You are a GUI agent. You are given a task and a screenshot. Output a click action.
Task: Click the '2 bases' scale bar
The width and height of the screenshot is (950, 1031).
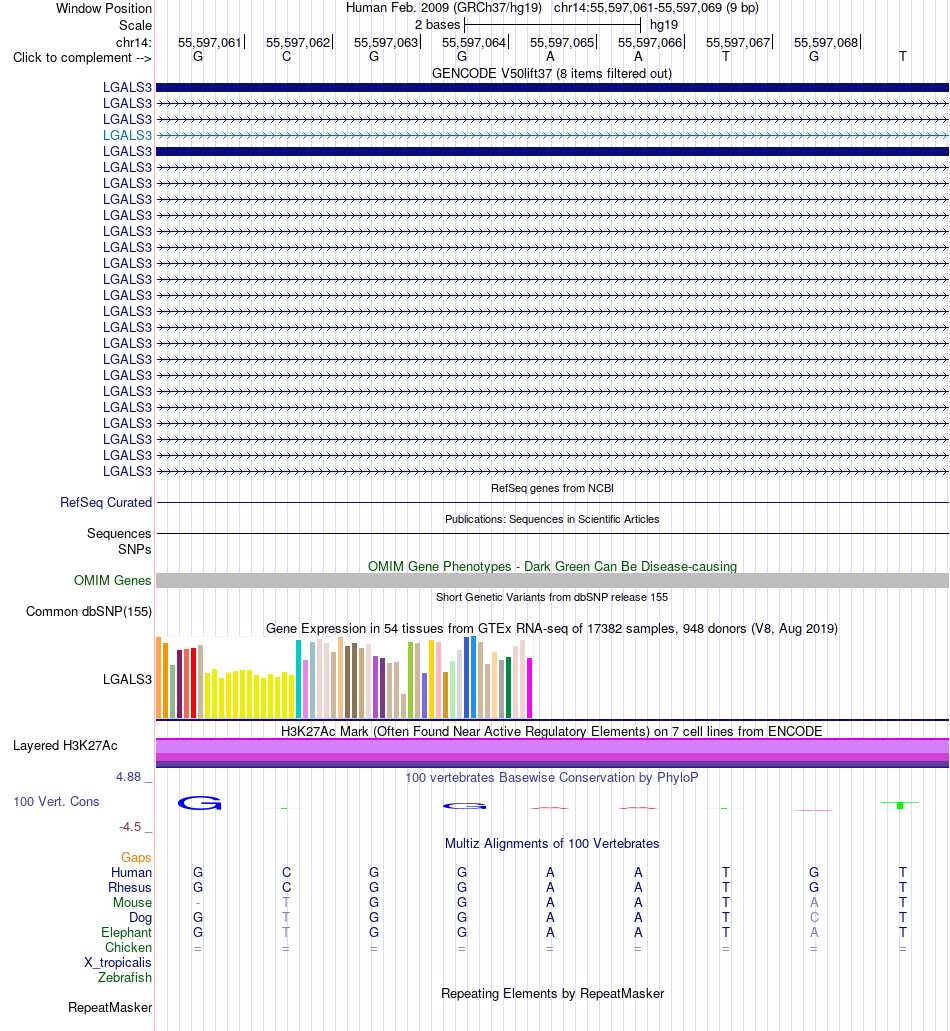pos(552,25)
